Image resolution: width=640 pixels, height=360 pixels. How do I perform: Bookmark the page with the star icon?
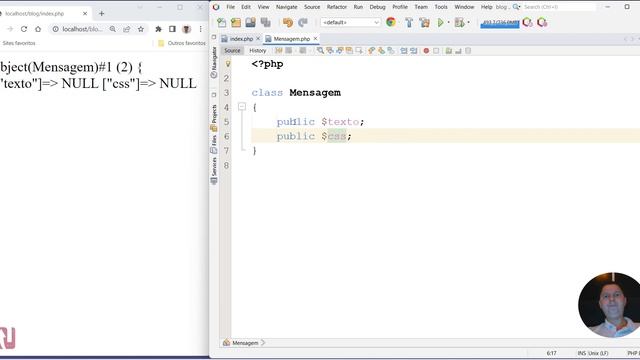tap(141, 29)
